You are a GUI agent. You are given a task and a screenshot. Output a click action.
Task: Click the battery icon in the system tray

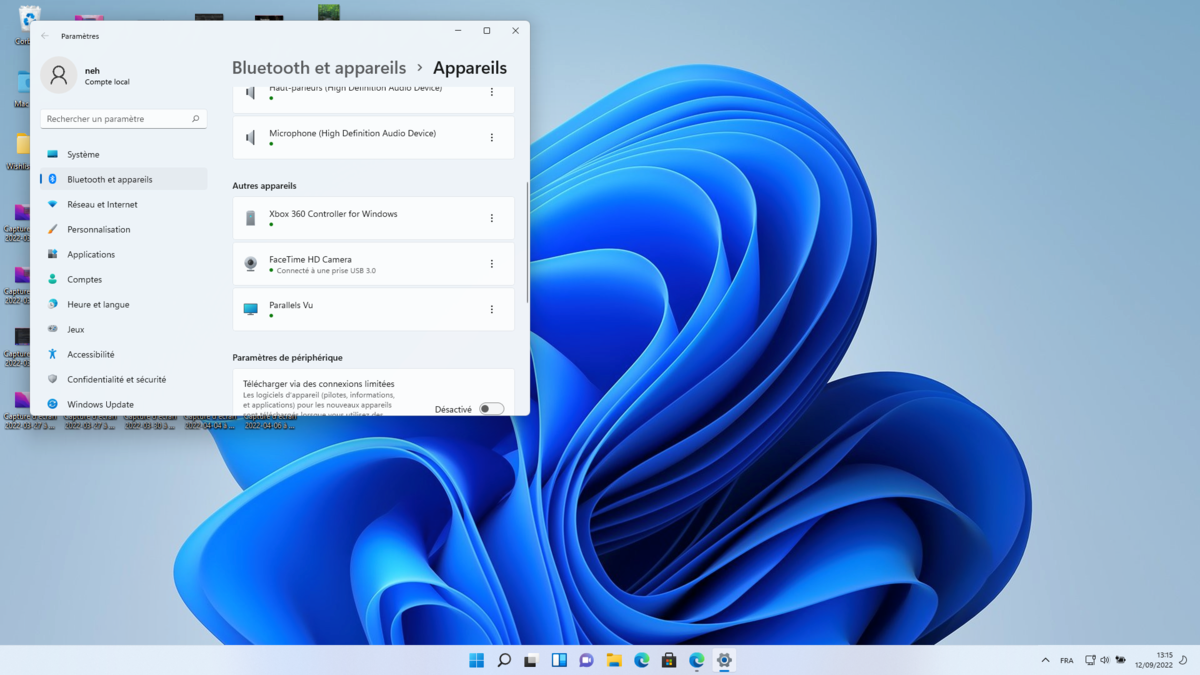tap(1121, 660)
